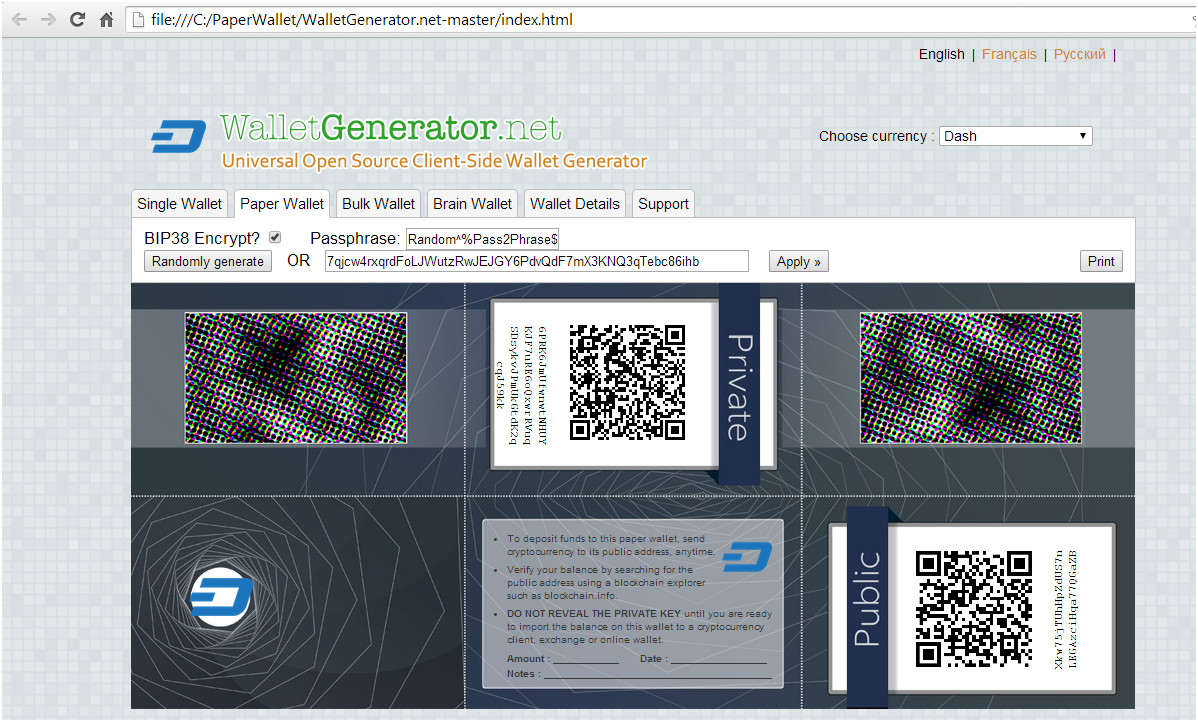Viewport: 1198px width, 722px height.
Task: Click the right halftone pattern image
Action: pyautogui.click(x=971, y=377)
